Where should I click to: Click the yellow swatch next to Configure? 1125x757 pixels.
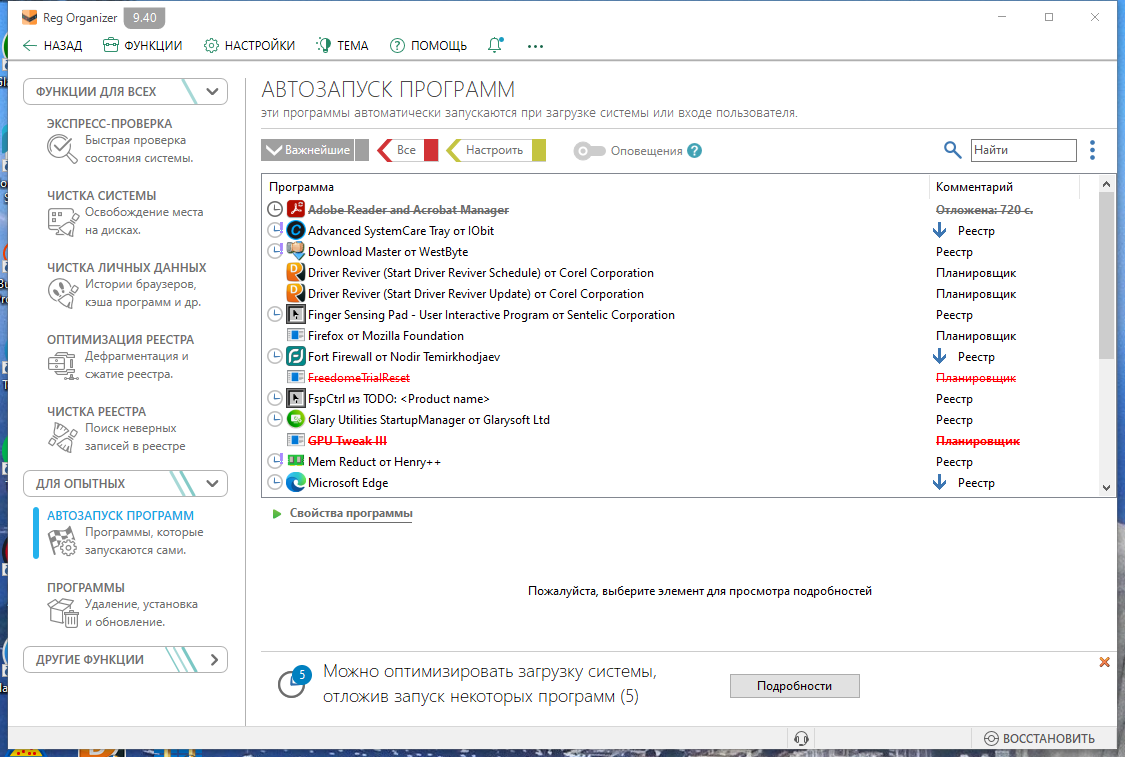(539, 150)
